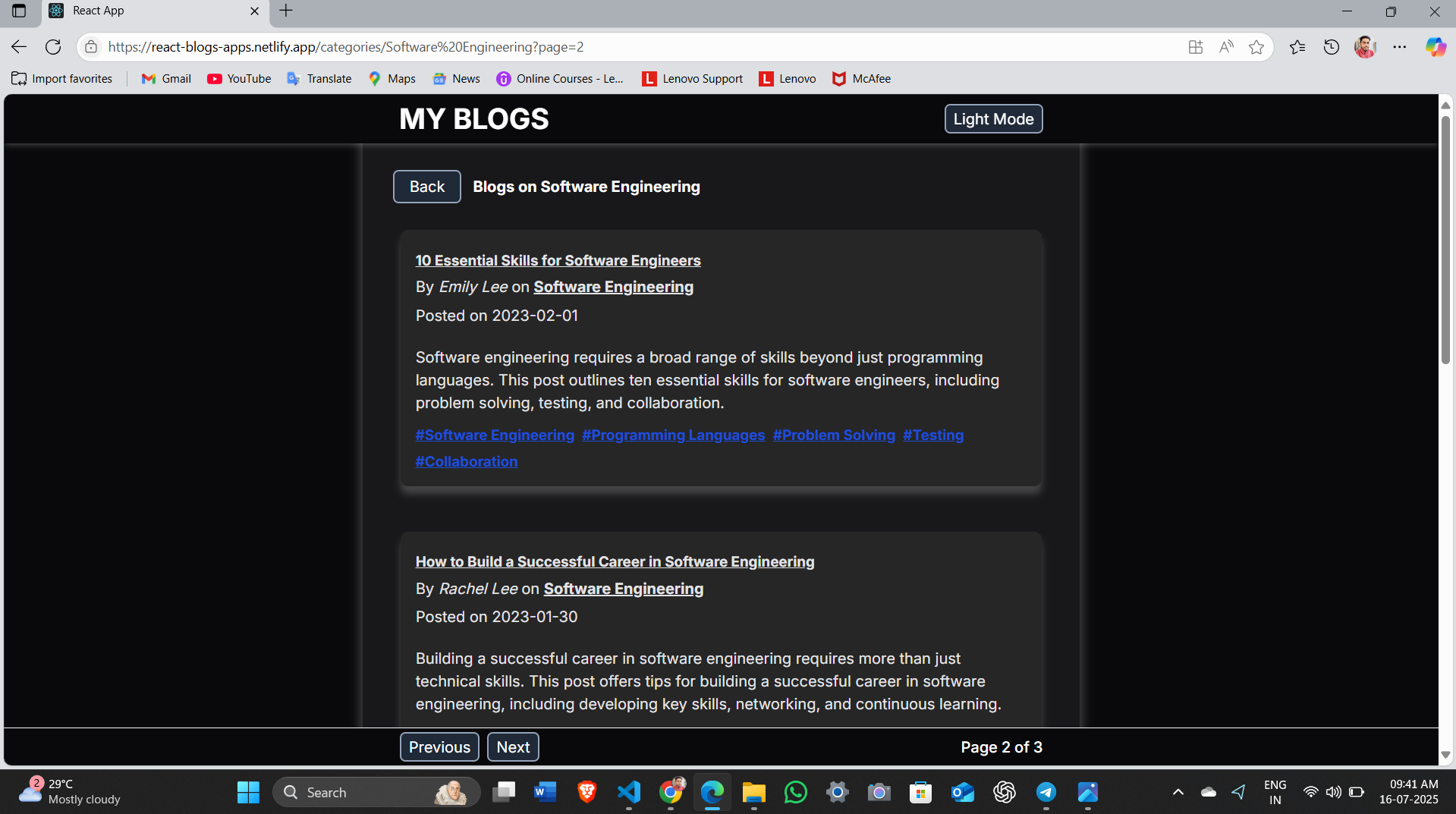1456x814 pixels.
Task: Open YouTube bookmark in favorites bar
Action: [239, 79]
